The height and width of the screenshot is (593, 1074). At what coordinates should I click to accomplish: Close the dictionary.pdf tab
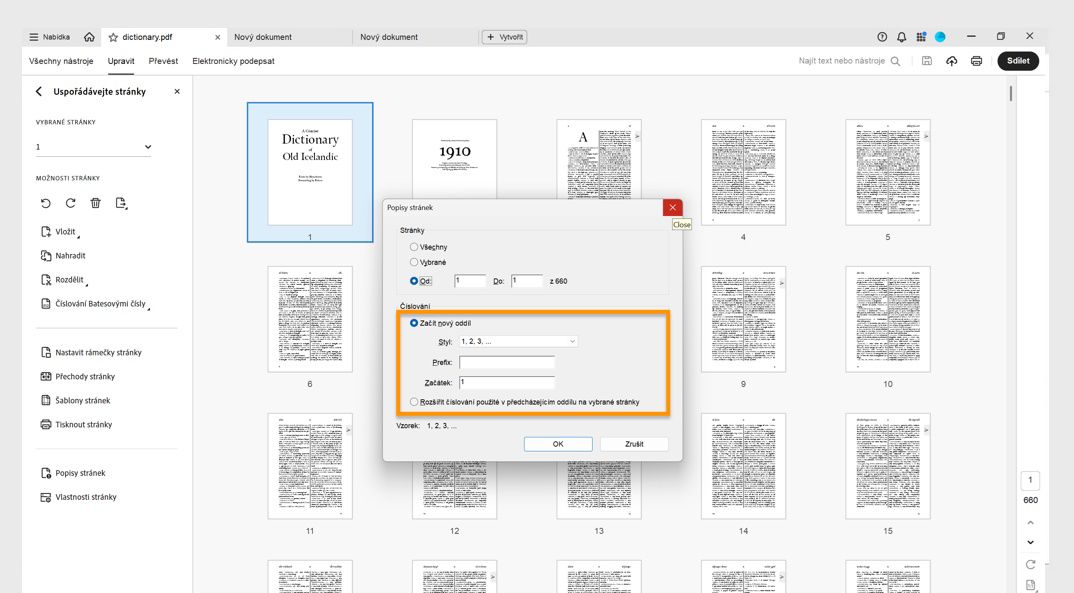(x=218, y=37)
